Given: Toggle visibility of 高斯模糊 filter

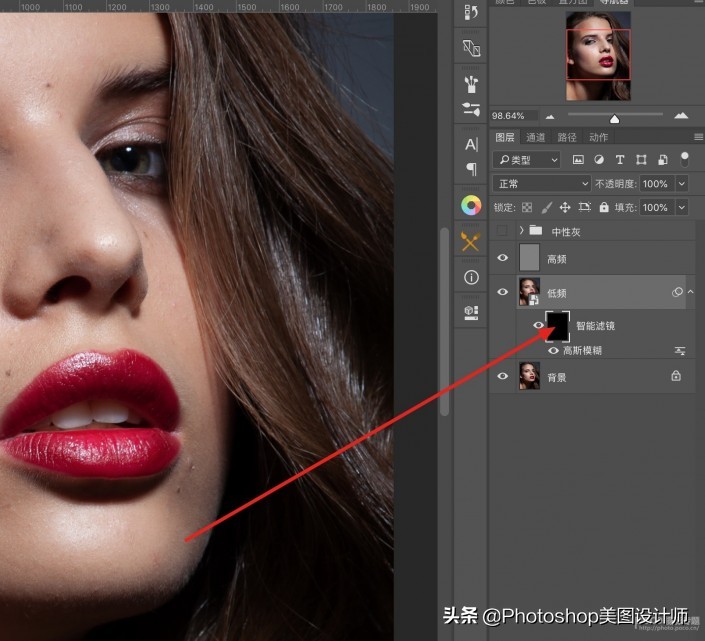Looking at the screenshot, I should pyautogui.click(x=553, y=351).
